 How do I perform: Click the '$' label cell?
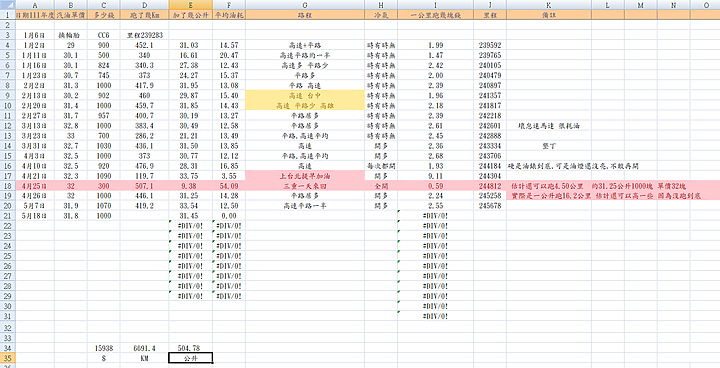pyautogui.click(x=104, y=358)
